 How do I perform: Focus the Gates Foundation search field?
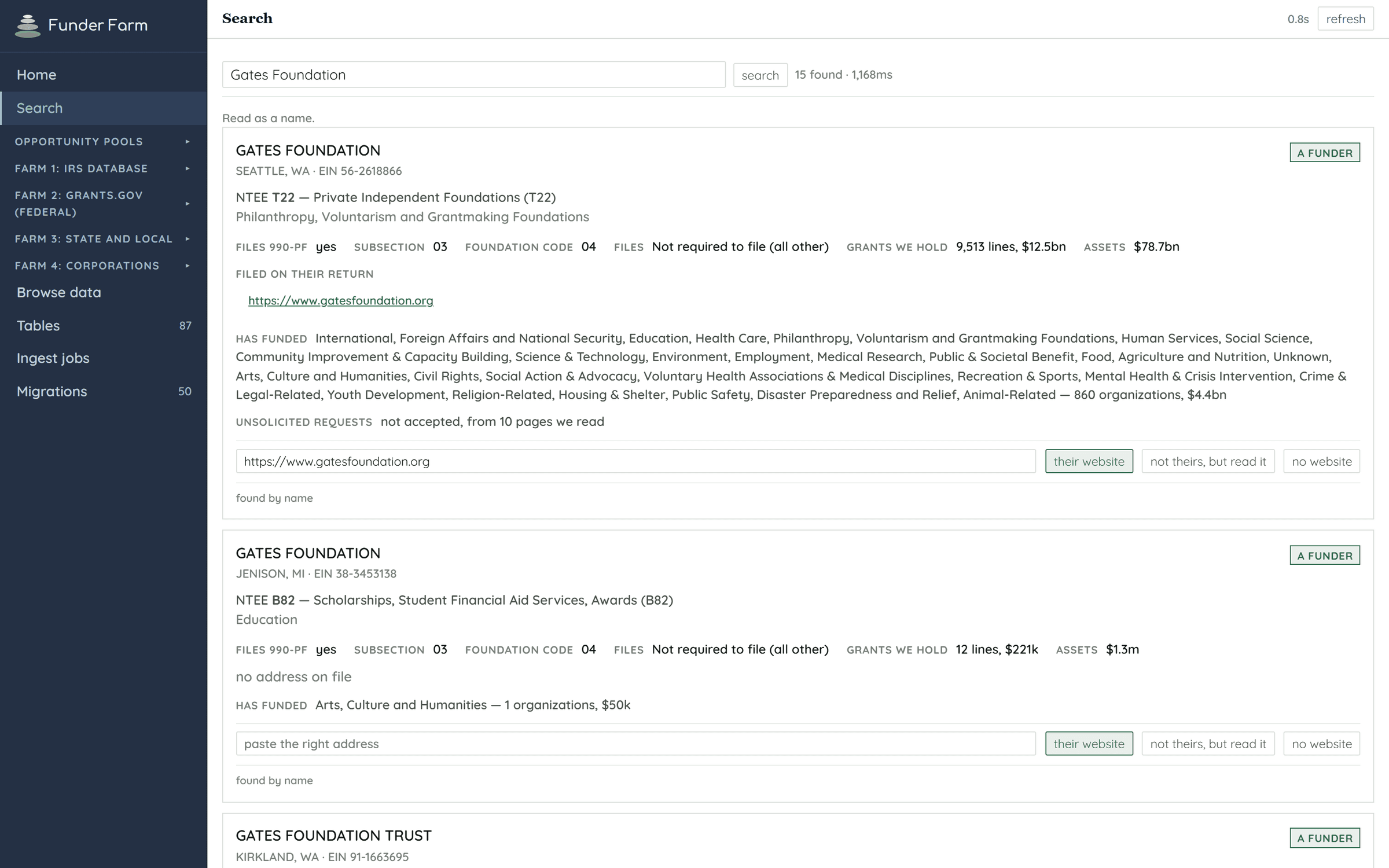click(473, 75)
